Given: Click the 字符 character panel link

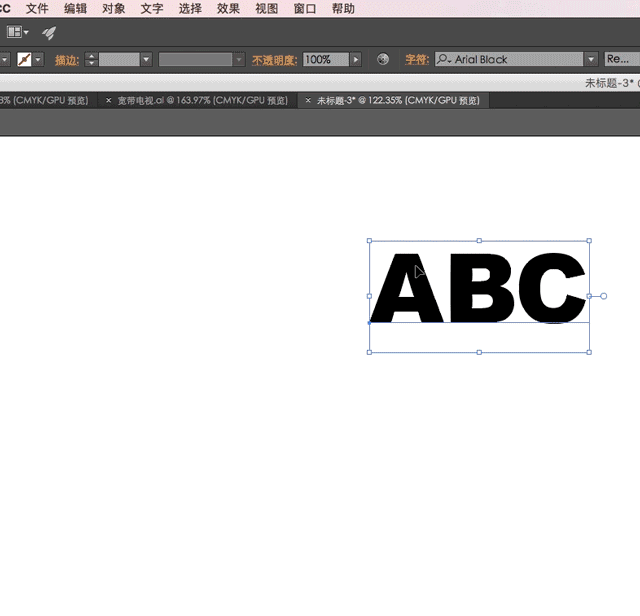Looking at the screenshot, I should (x=417, y=60).
